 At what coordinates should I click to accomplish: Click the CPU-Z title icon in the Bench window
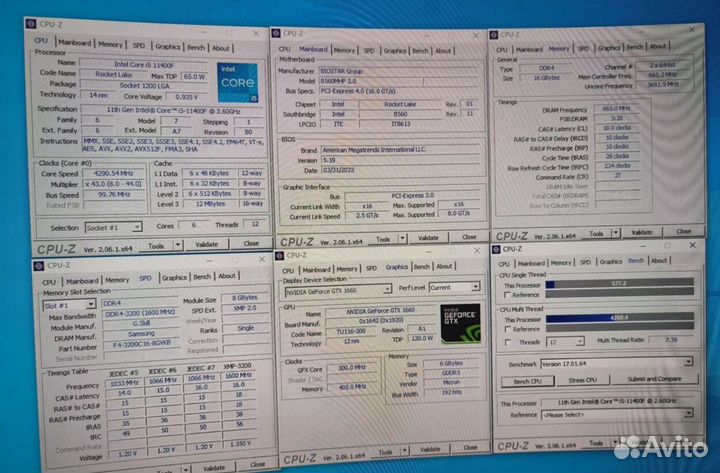pyautogui.click(x=496, y=249)
